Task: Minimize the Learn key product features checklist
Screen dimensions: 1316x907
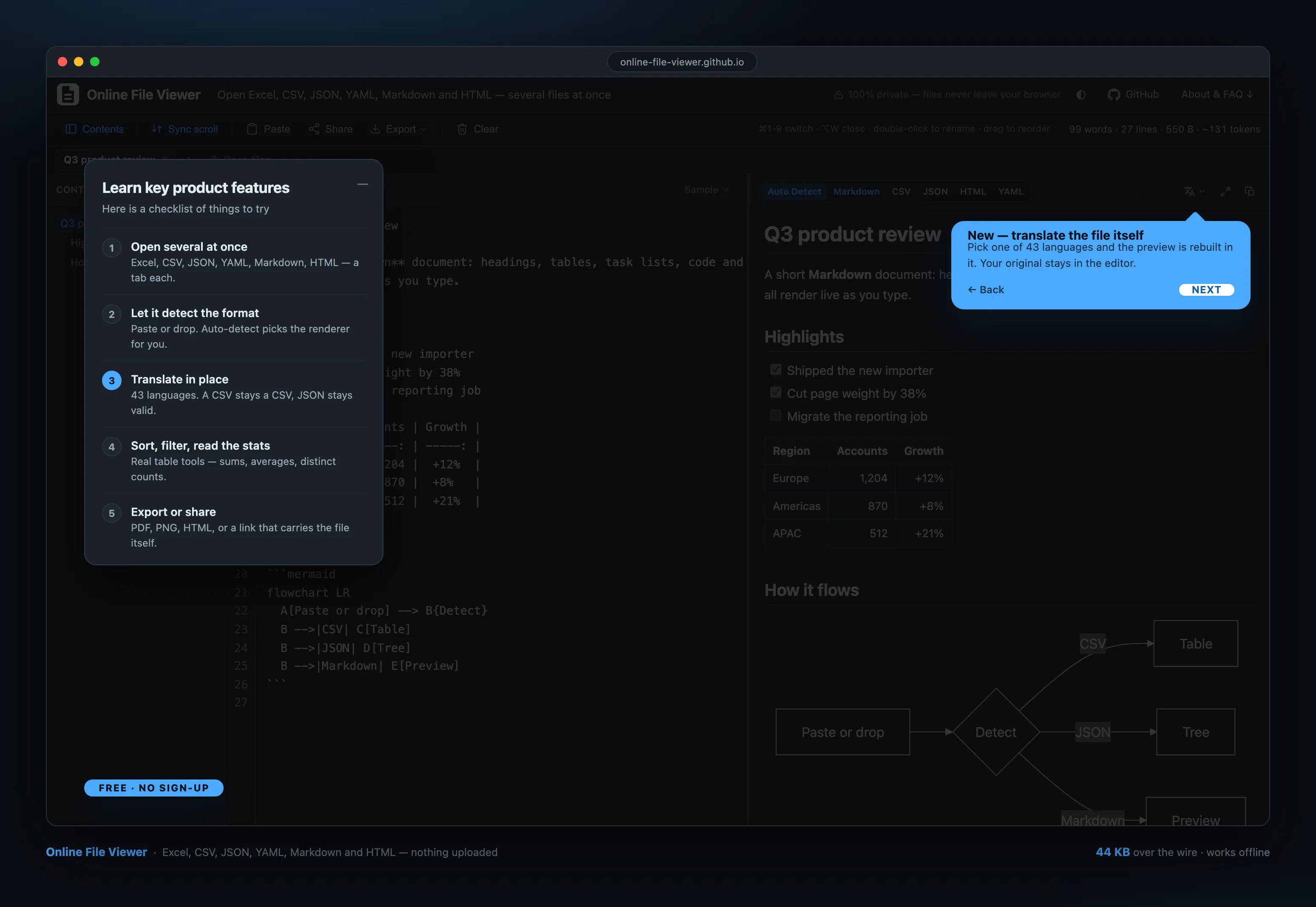Action: pyautogui.click(x=363, y=185)
